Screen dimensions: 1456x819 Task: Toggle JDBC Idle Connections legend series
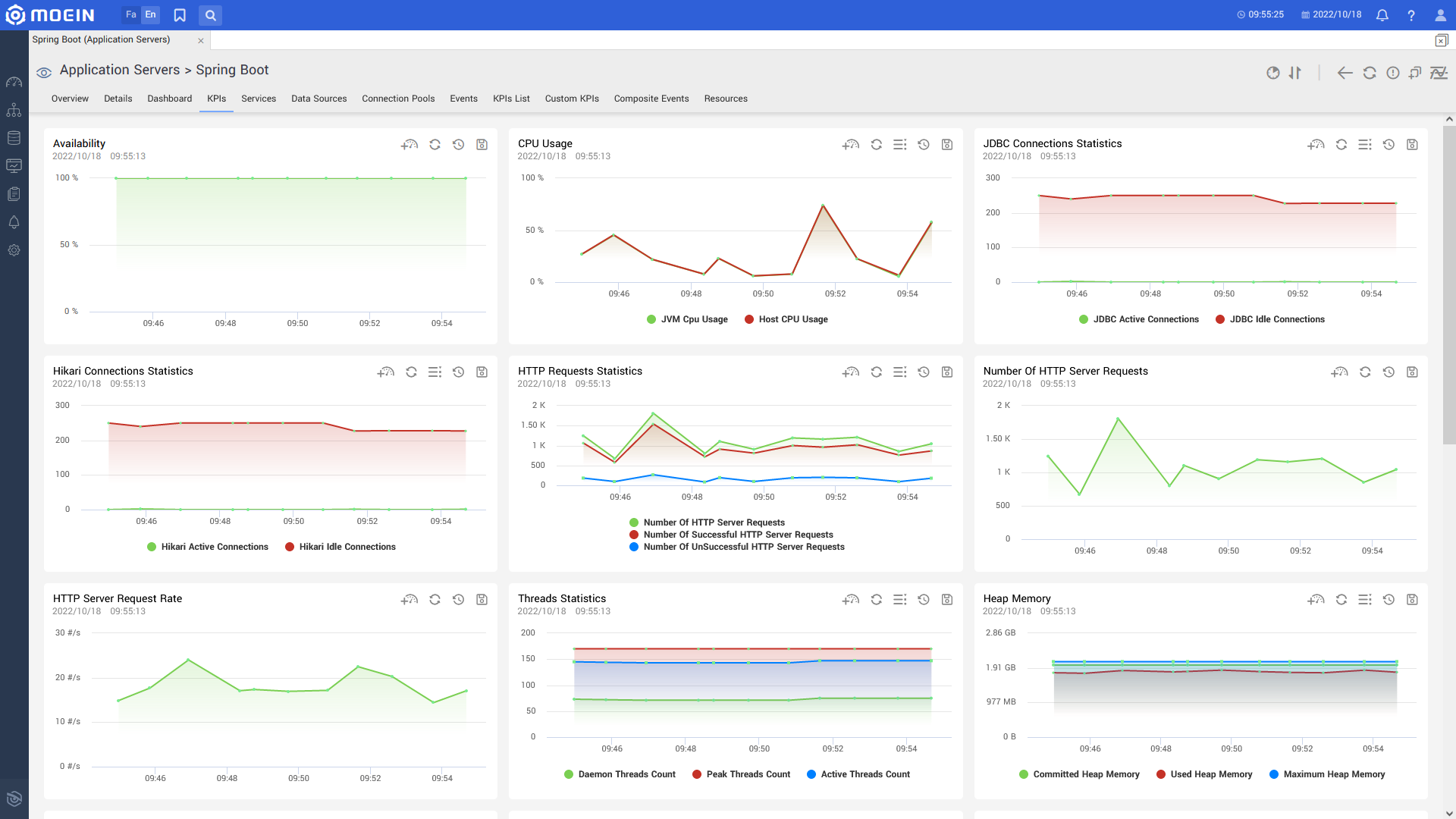click(x=1270, y=319)
